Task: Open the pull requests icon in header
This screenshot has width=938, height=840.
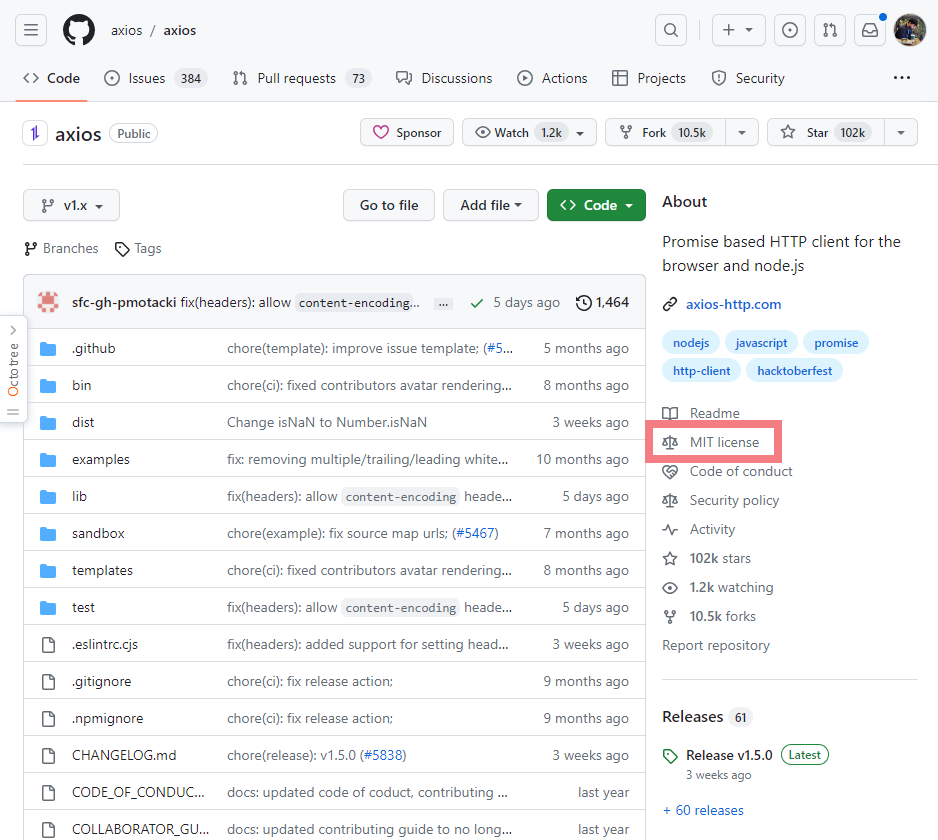Action: click(830, 30)
